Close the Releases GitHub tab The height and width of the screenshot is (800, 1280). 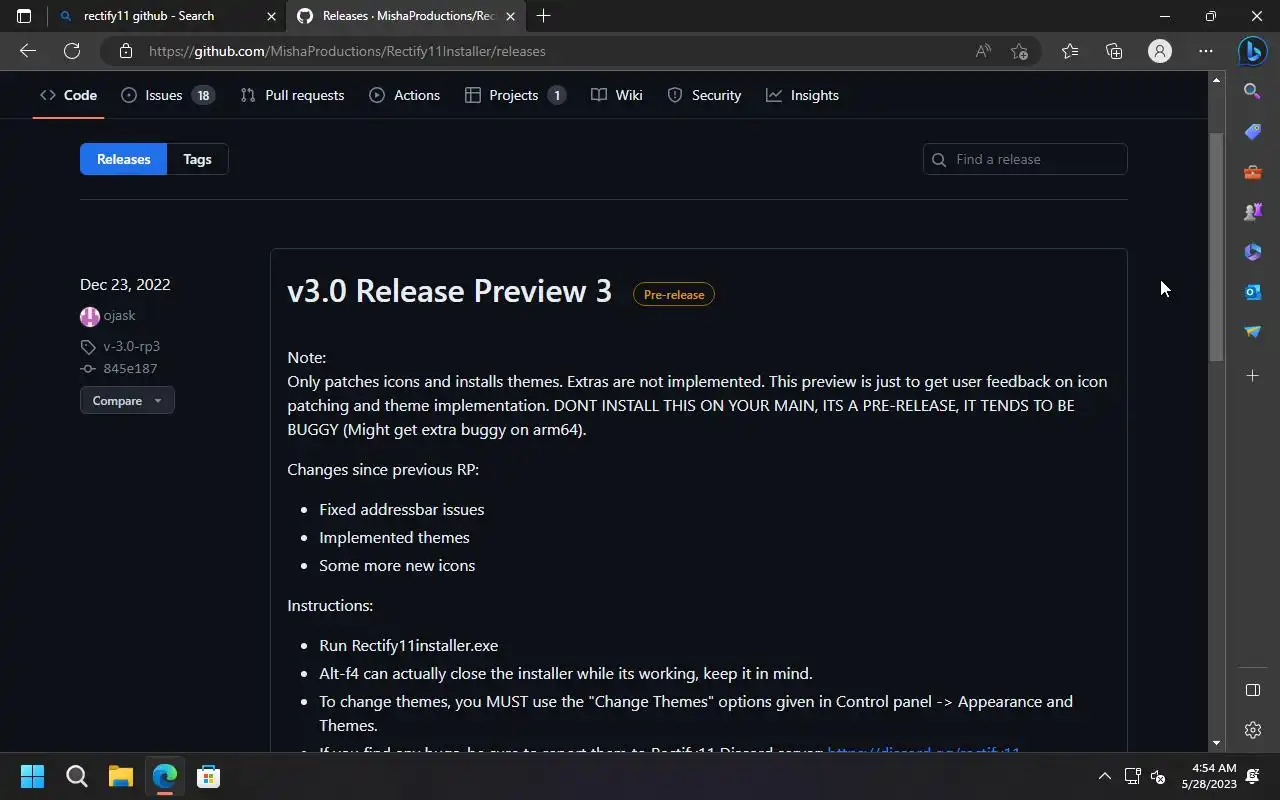(511, 16)
